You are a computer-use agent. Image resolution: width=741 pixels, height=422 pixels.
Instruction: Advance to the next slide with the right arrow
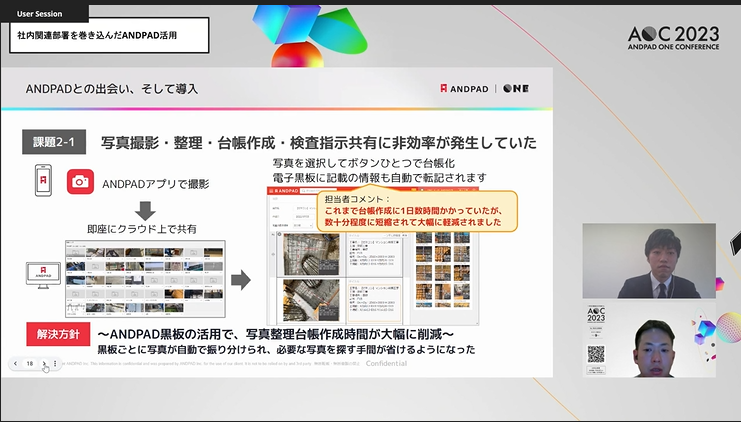coord(44,363)
